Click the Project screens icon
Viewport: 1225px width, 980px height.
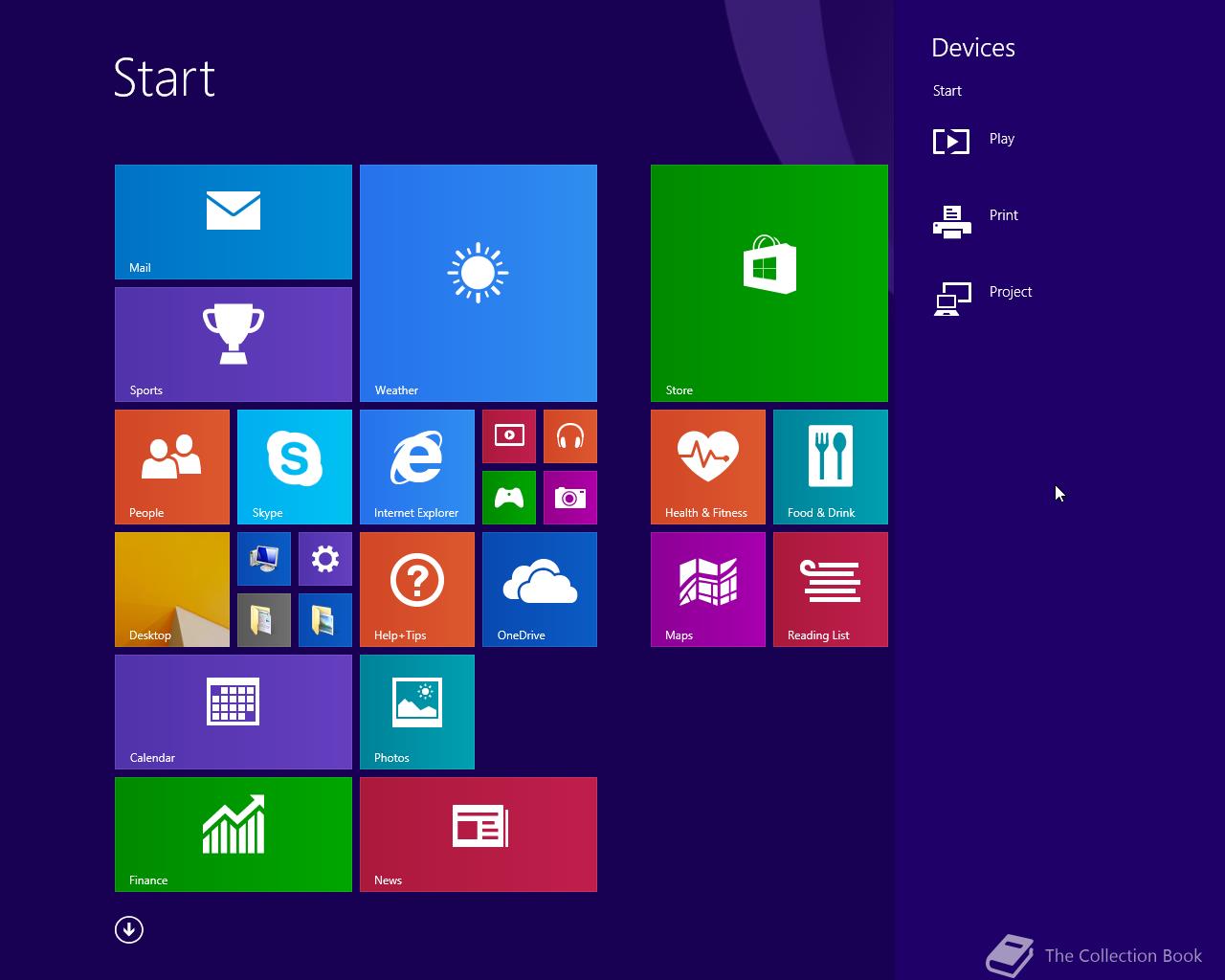click(x=952, y=299)
